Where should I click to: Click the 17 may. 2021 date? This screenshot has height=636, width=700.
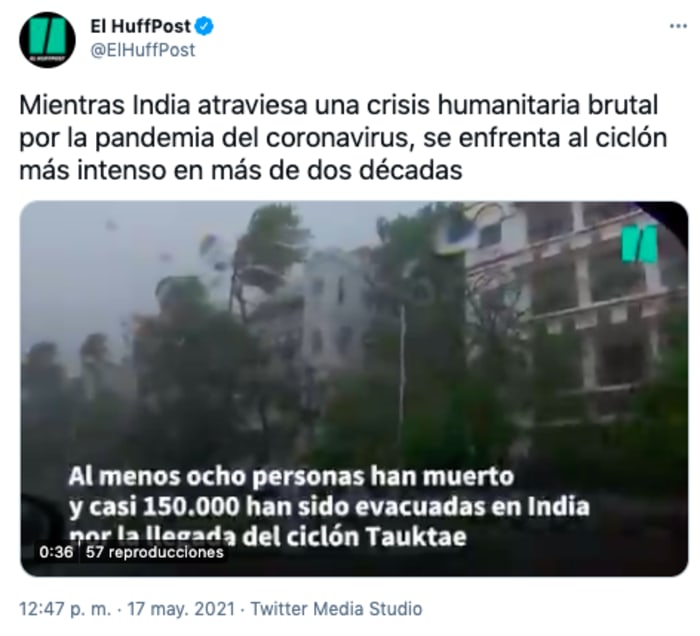181,609
